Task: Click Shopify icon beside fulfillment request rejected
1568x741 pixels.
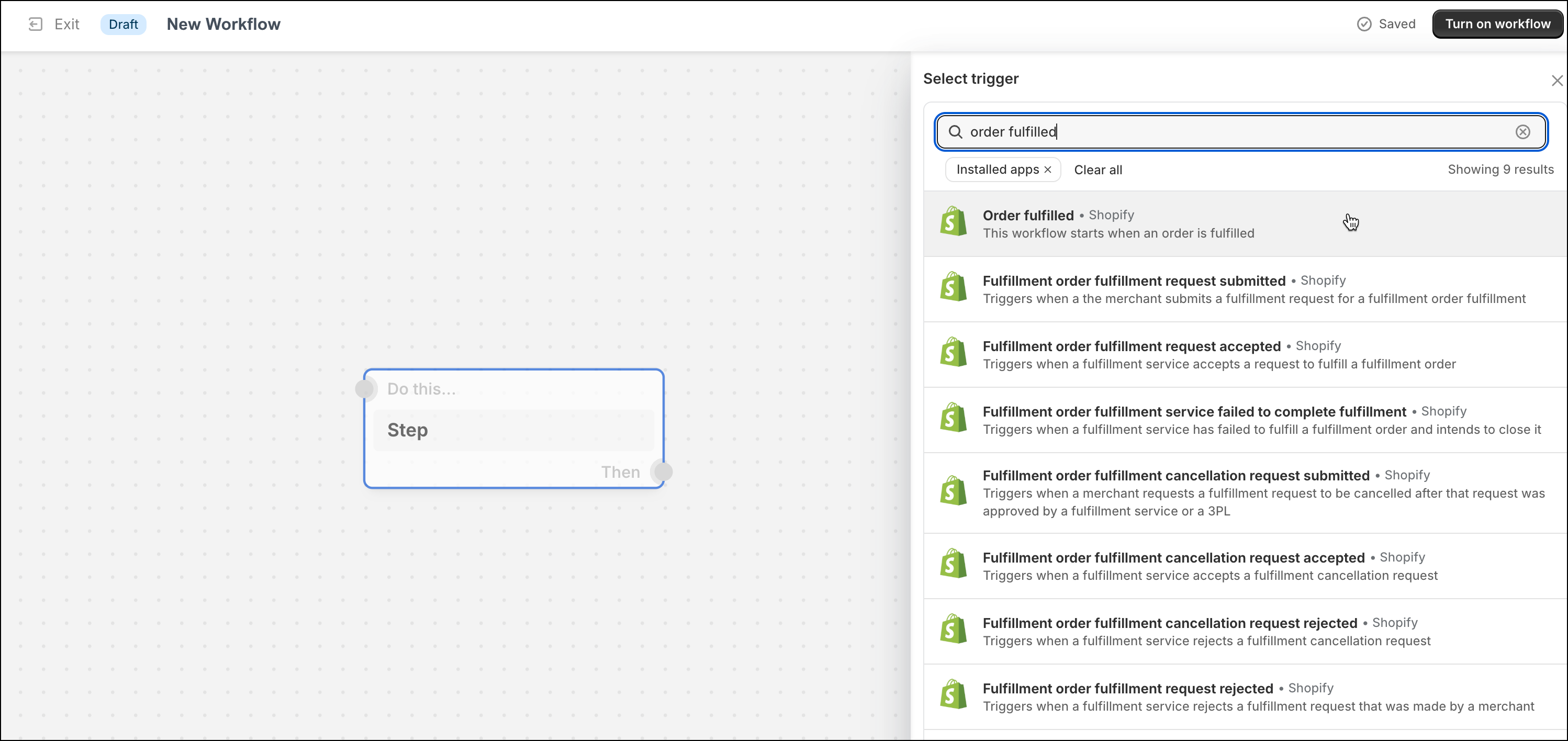Action: pyautogui.click(x=953, y=695)
